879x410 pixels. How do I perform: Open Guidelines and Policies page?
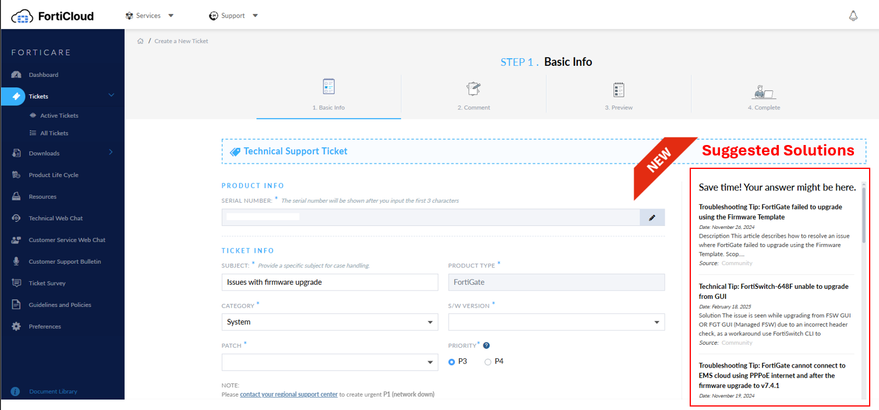click(x=59, y=305)
